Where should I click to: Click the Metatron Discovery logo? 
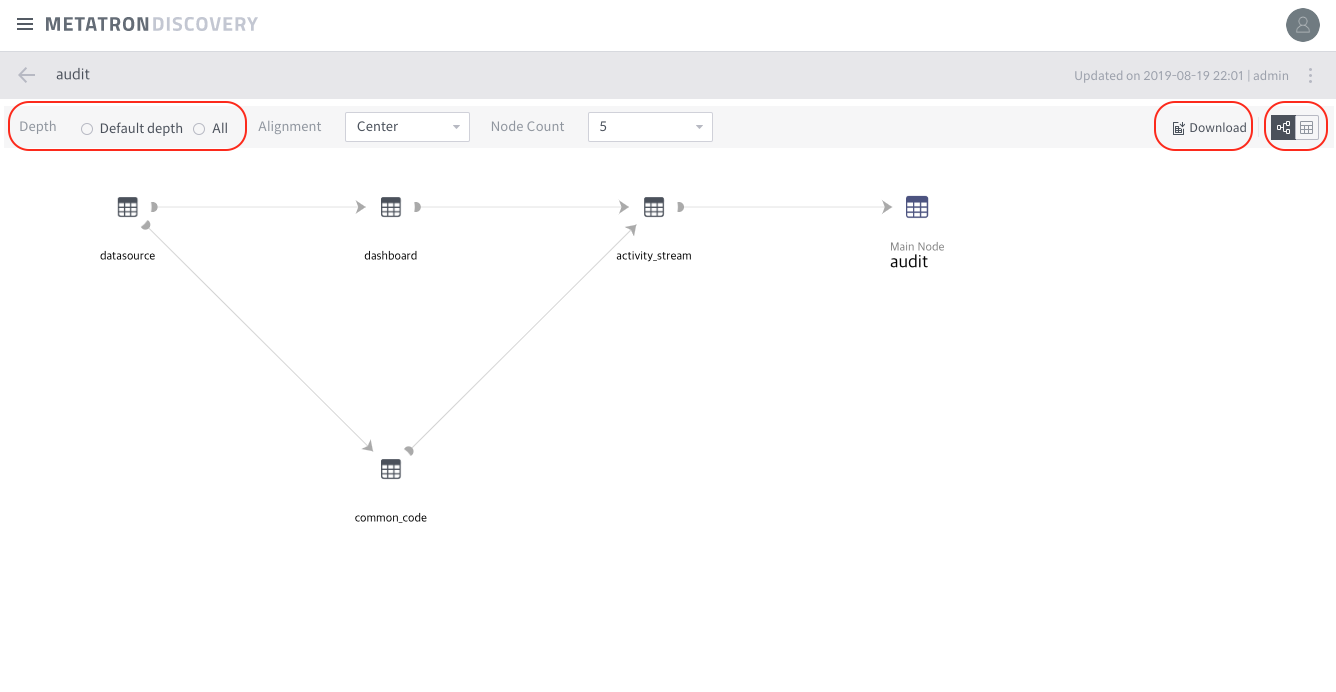[151, 24]
